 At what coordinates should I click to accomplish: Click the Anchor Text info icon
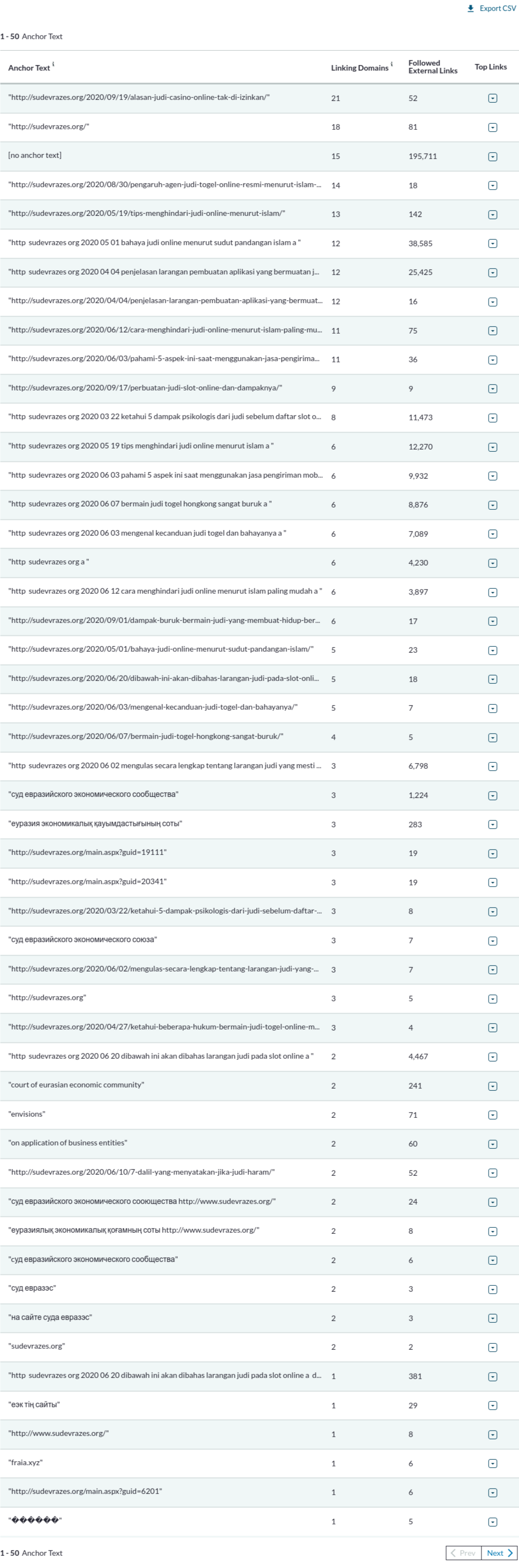pyautogui.click(x=54, y=64)
